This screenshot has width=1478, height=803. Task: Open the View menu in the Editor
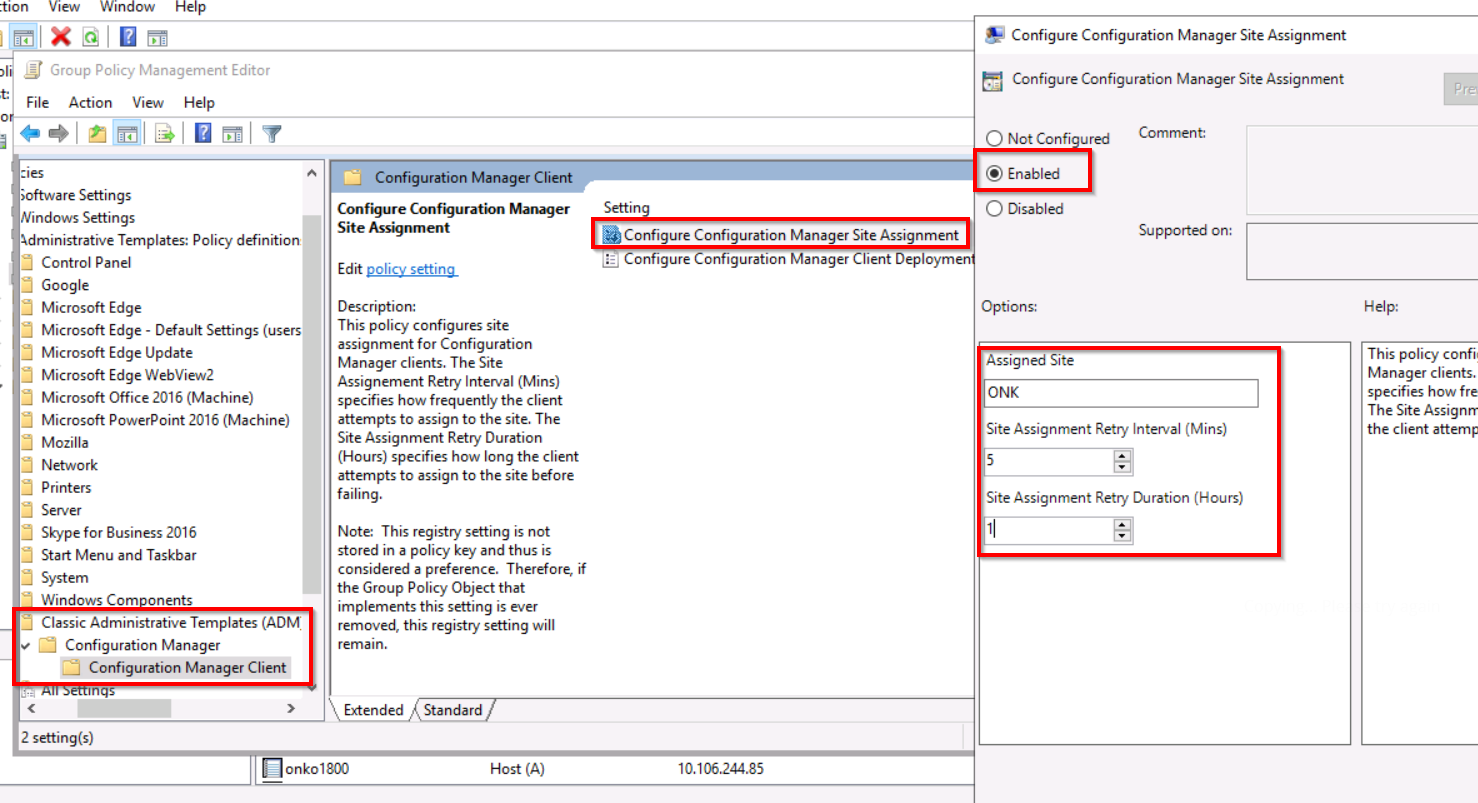[148, 102]
